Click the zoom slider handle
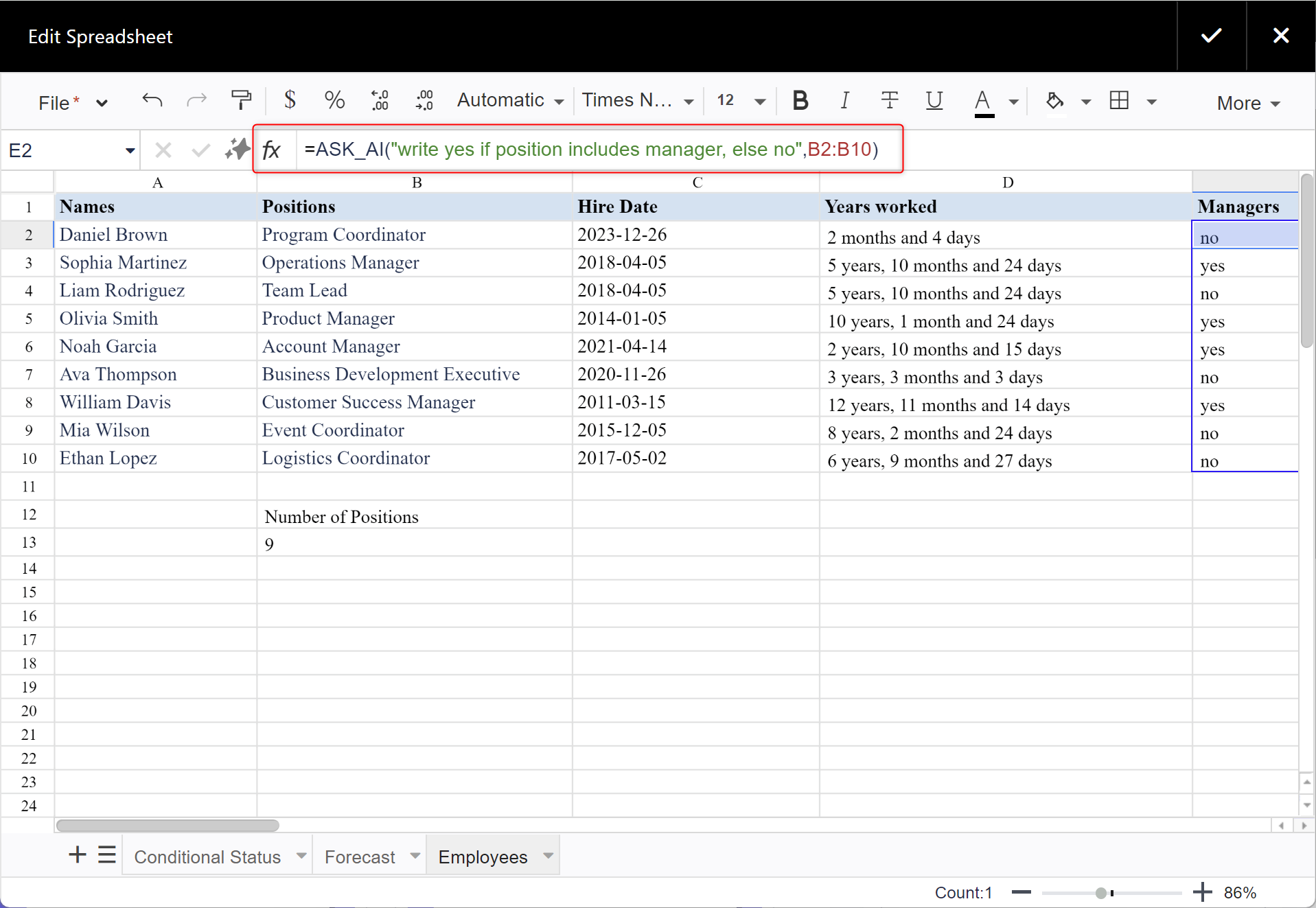The image size is (1316, 908). 1100,893
